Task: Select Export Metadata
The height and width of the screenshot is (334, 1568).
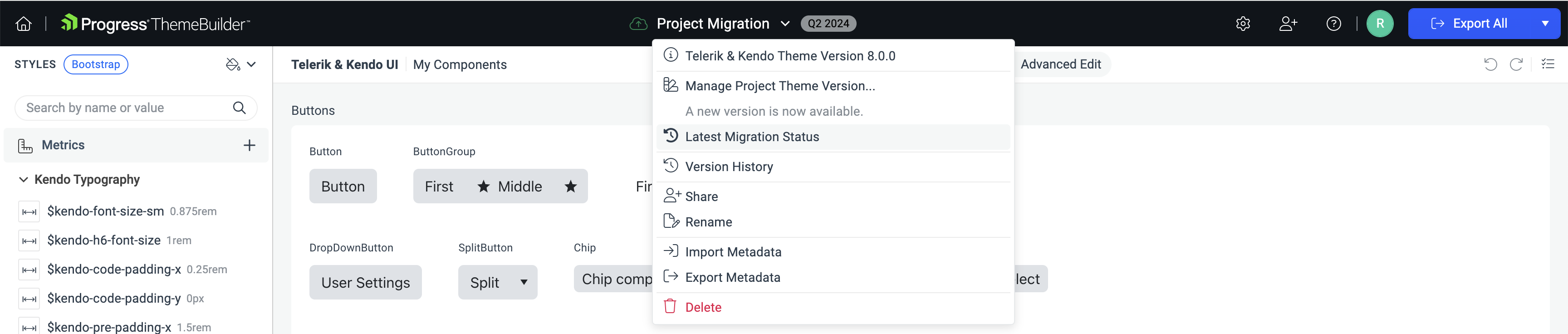Action: [833, 277]
